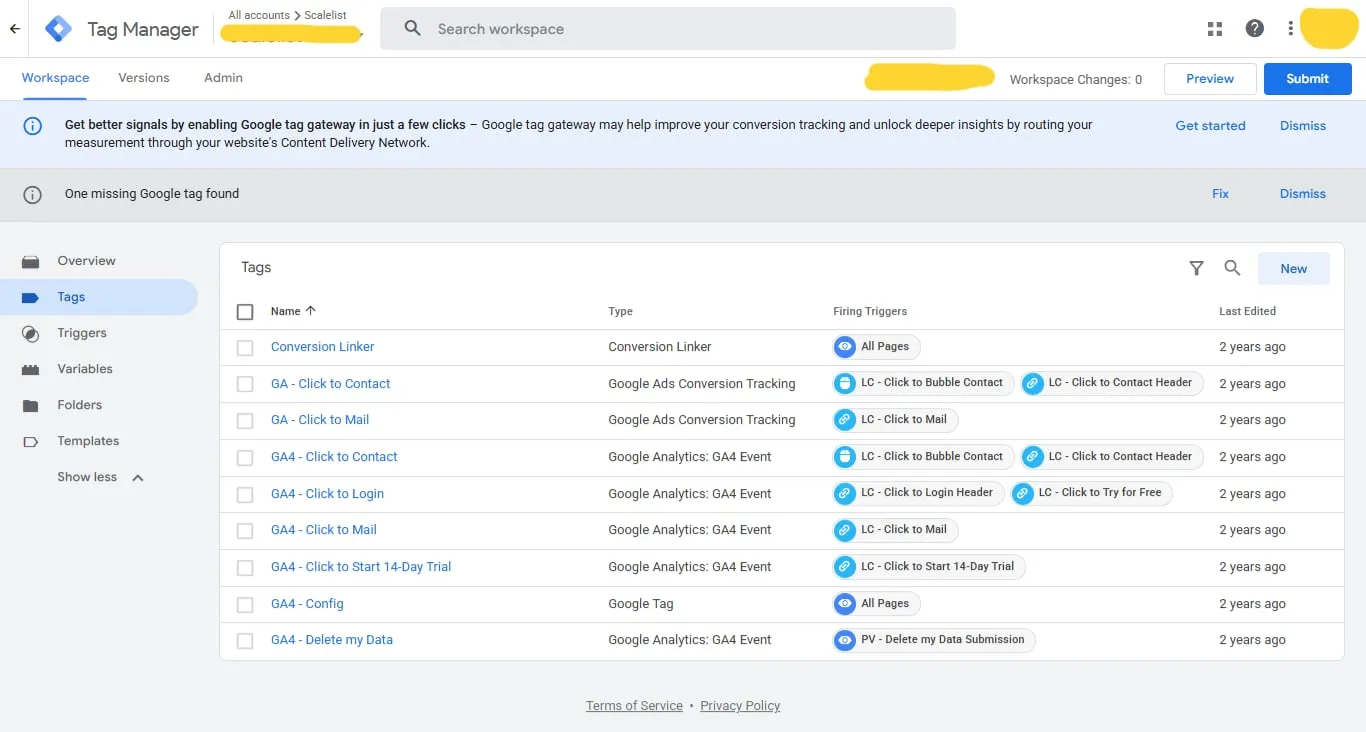Select the Workspace tab

pos(55,78)
